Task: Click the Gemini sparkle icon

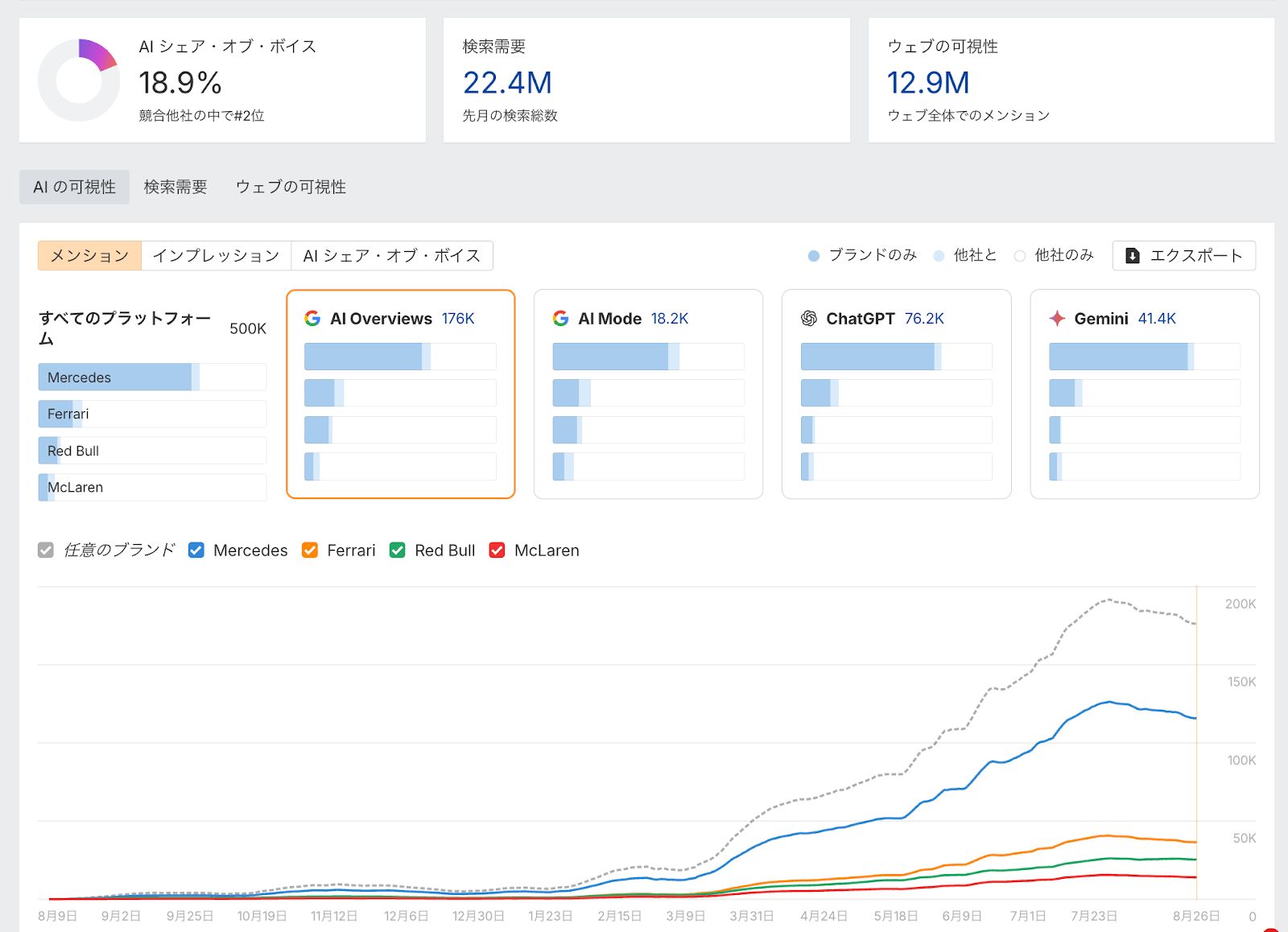Action: tap(1057, 319)
